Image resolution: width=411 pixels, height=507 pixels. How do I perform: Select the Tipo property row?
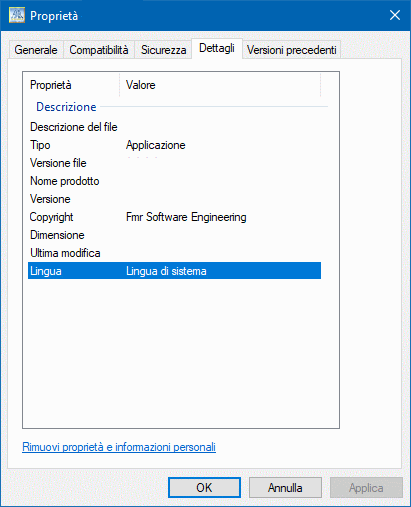174,145
